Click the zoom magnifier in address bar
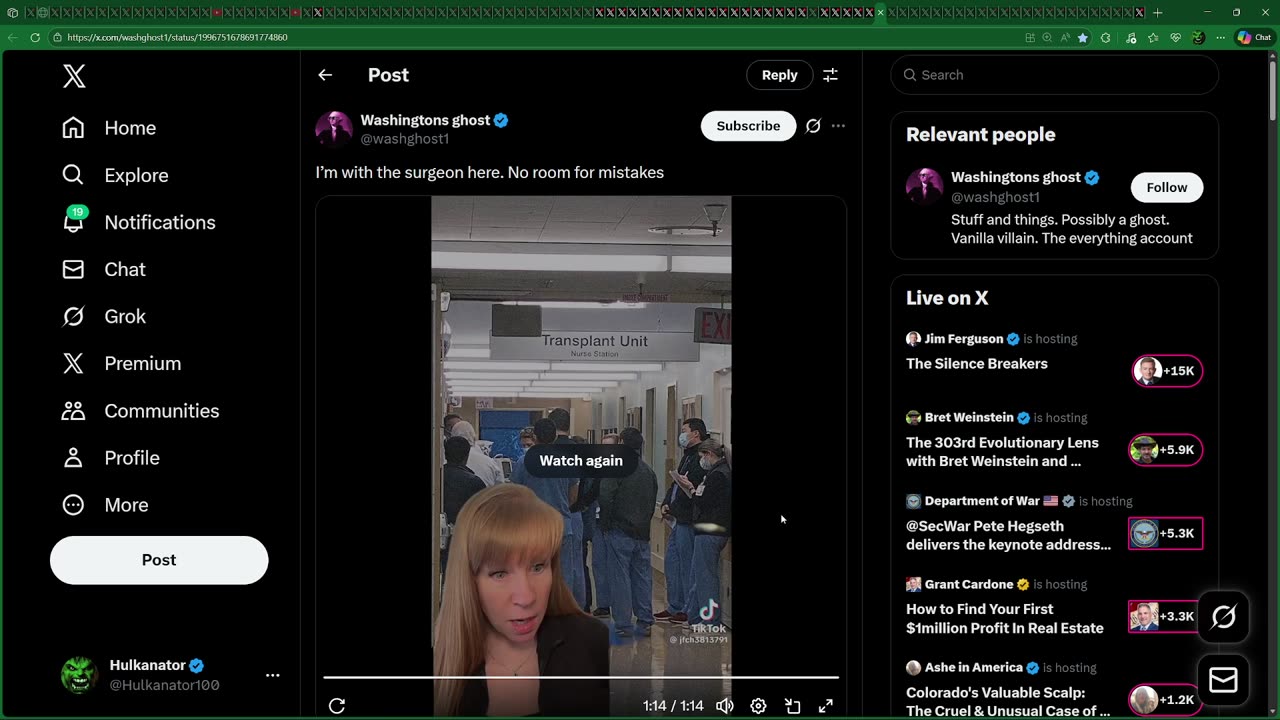Screen dimensions: 1280x720 pyautogui.click(x=1047, y=37)
